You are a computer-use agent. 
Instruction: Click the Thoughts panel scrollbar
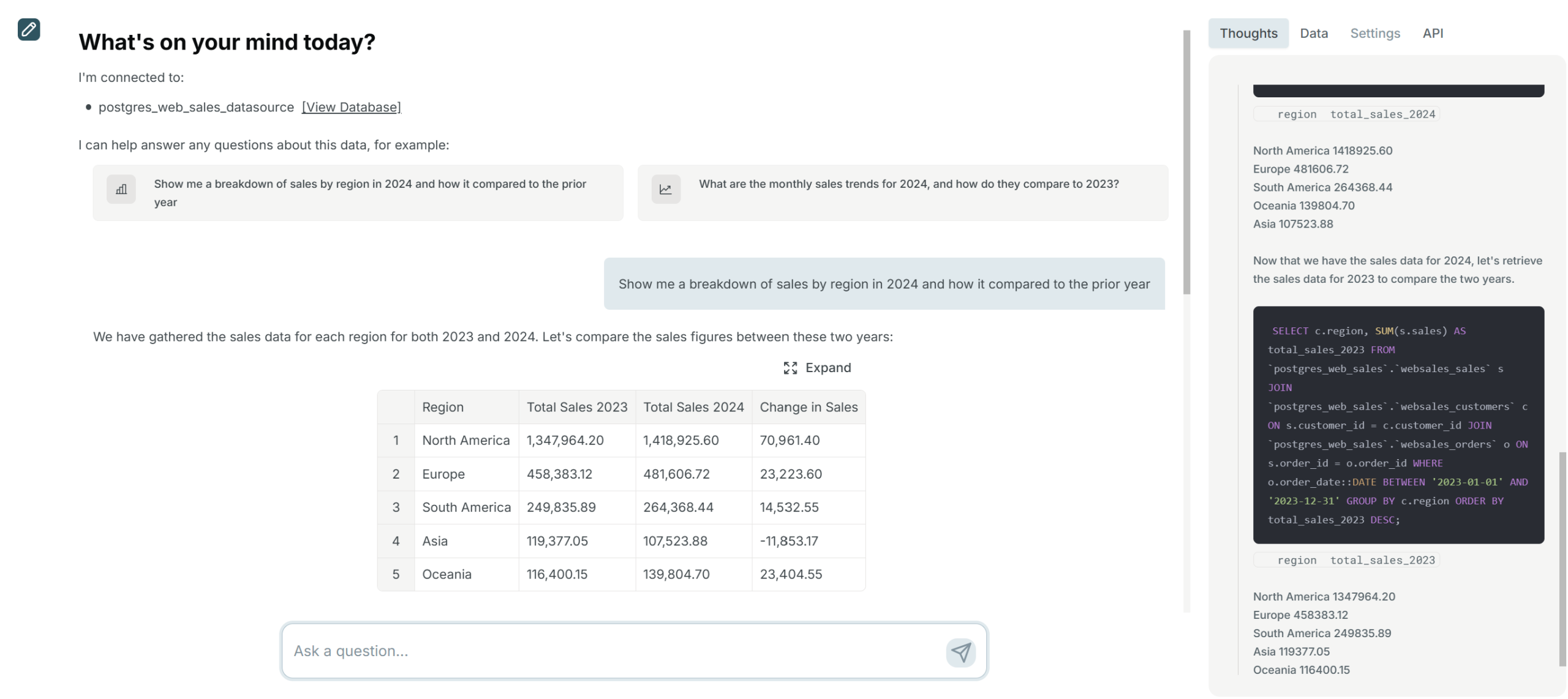pyautogui.click(x=1562, y=558)
